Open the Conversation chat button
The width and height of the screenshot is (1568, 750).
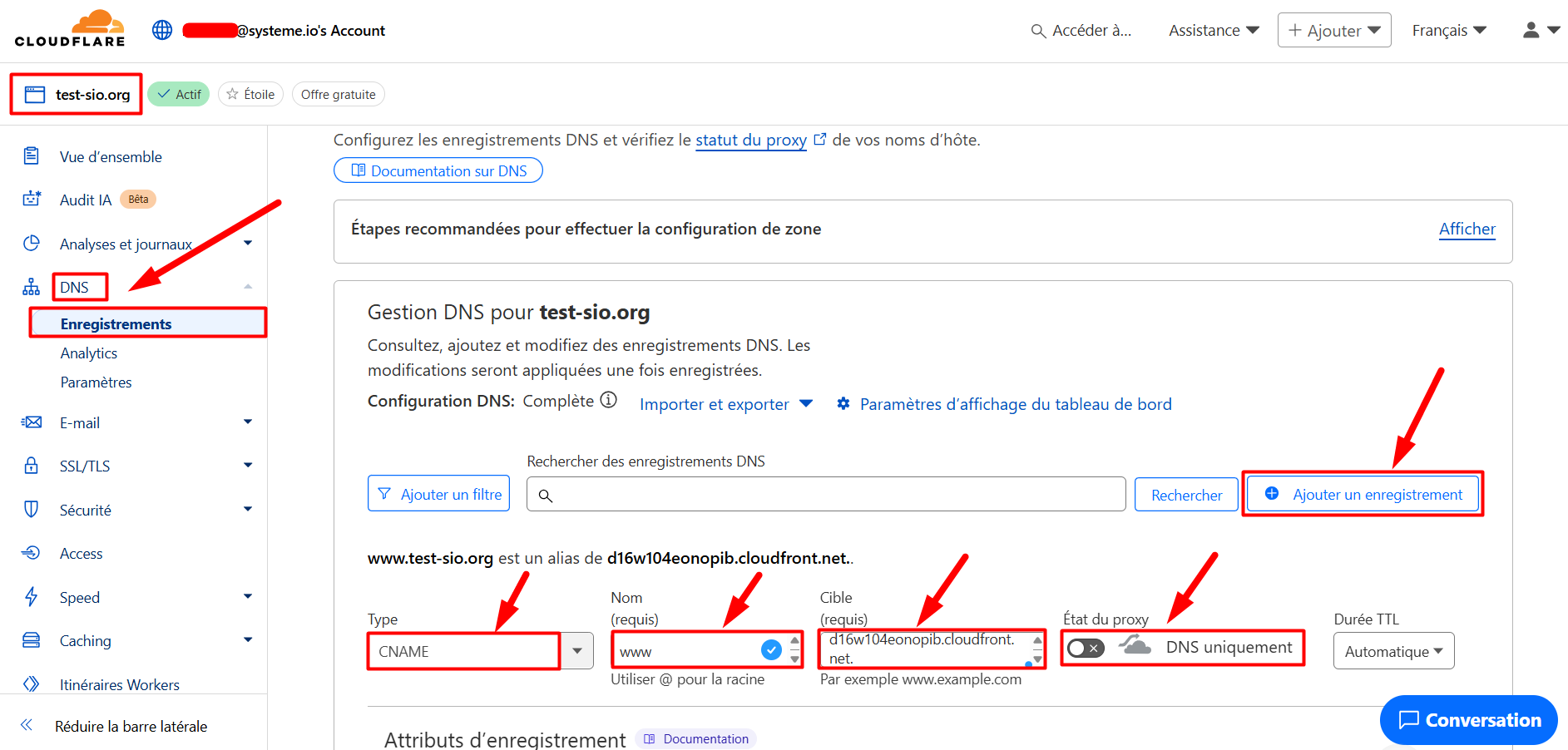[1469, 720]
